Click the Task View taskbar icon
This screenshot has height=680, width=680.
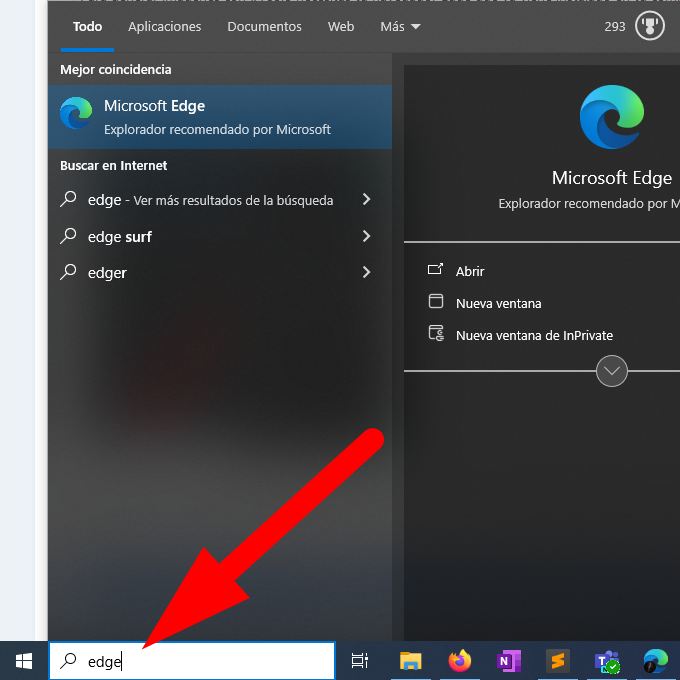tap(360, 661)
